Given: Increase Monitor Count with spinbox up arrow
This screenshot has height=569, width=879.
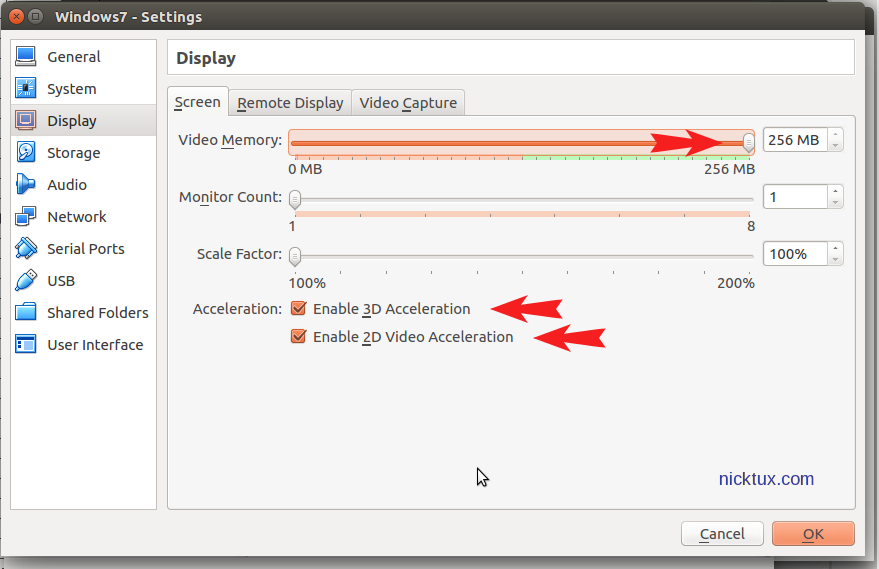Looking at the screenshot, I should (835, 191).
